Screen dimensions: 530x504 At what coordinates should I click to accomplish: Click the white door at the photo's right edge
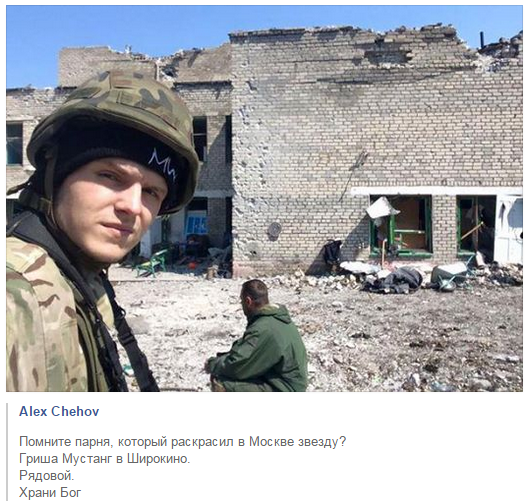[509, 230]
